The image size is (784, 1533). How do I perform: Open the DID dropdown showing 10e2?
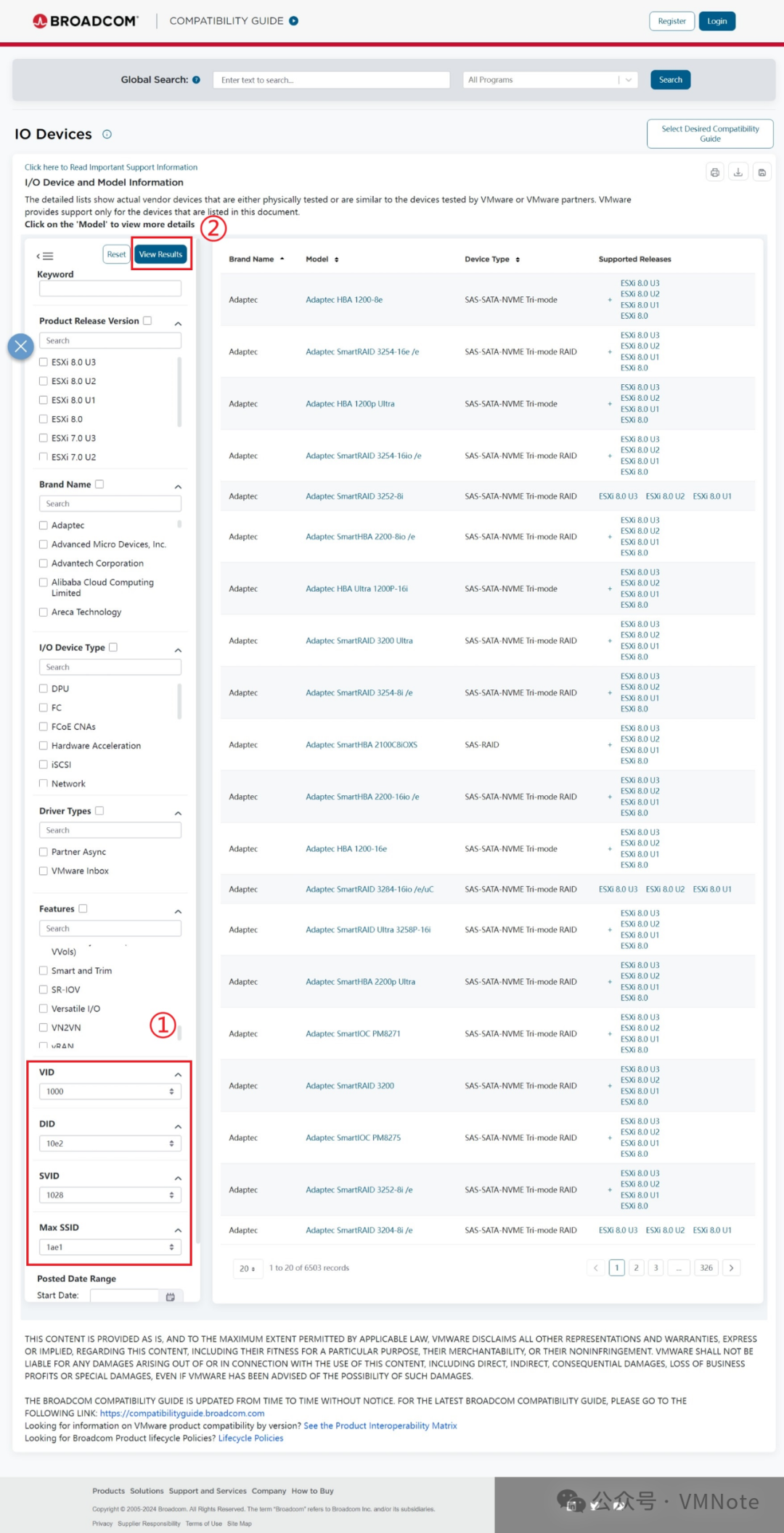(x=110, y=1143)
